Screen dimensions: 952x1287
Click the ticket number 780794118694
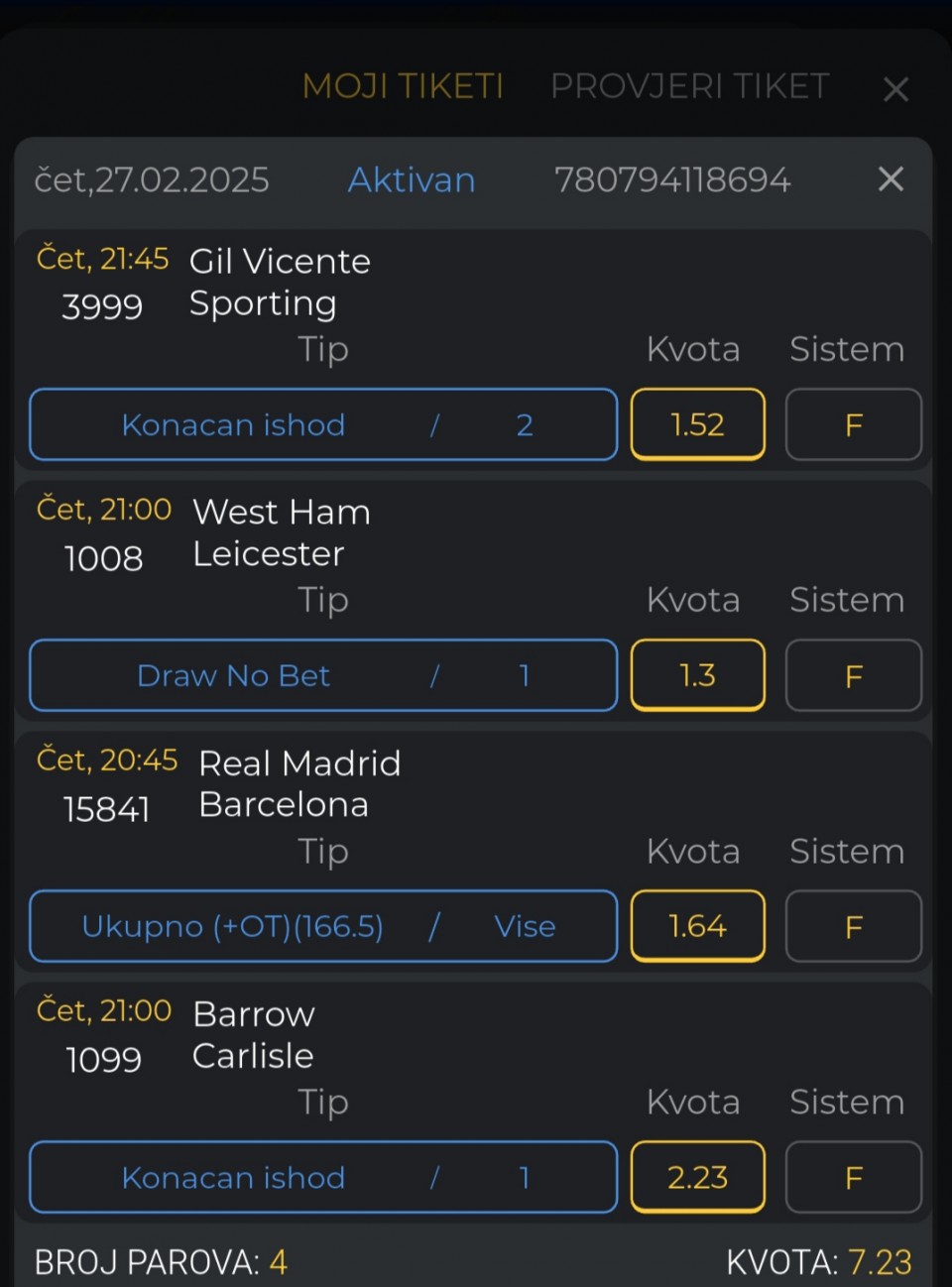click(x=672, y=179)
